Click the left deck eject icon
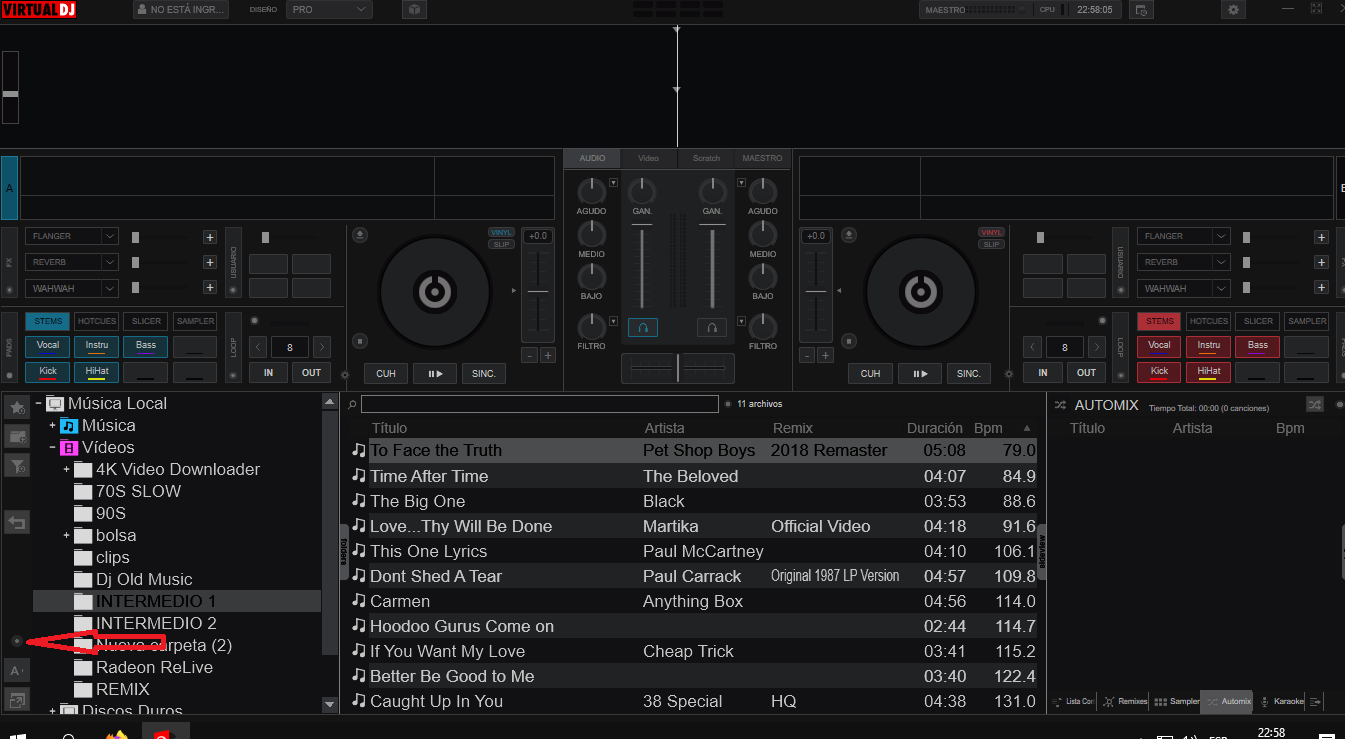The width and height of the screenshot is (1345, 739). click(360, 235)
